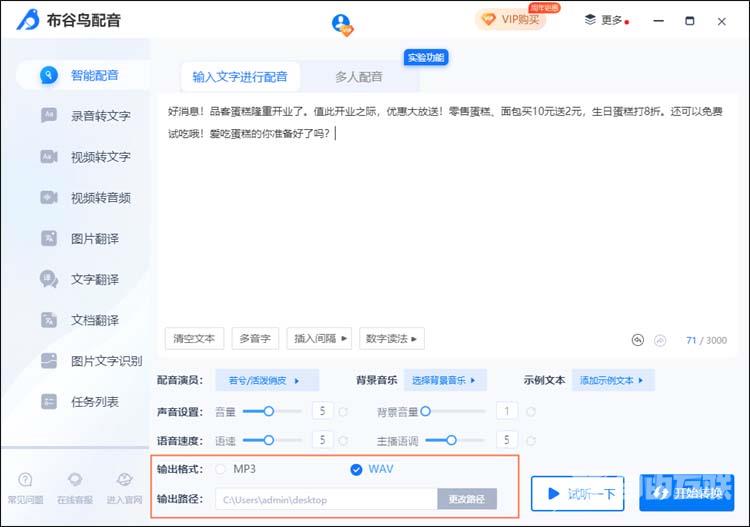
Task: Click the VIP购买 diamond button
Action: 511,20
